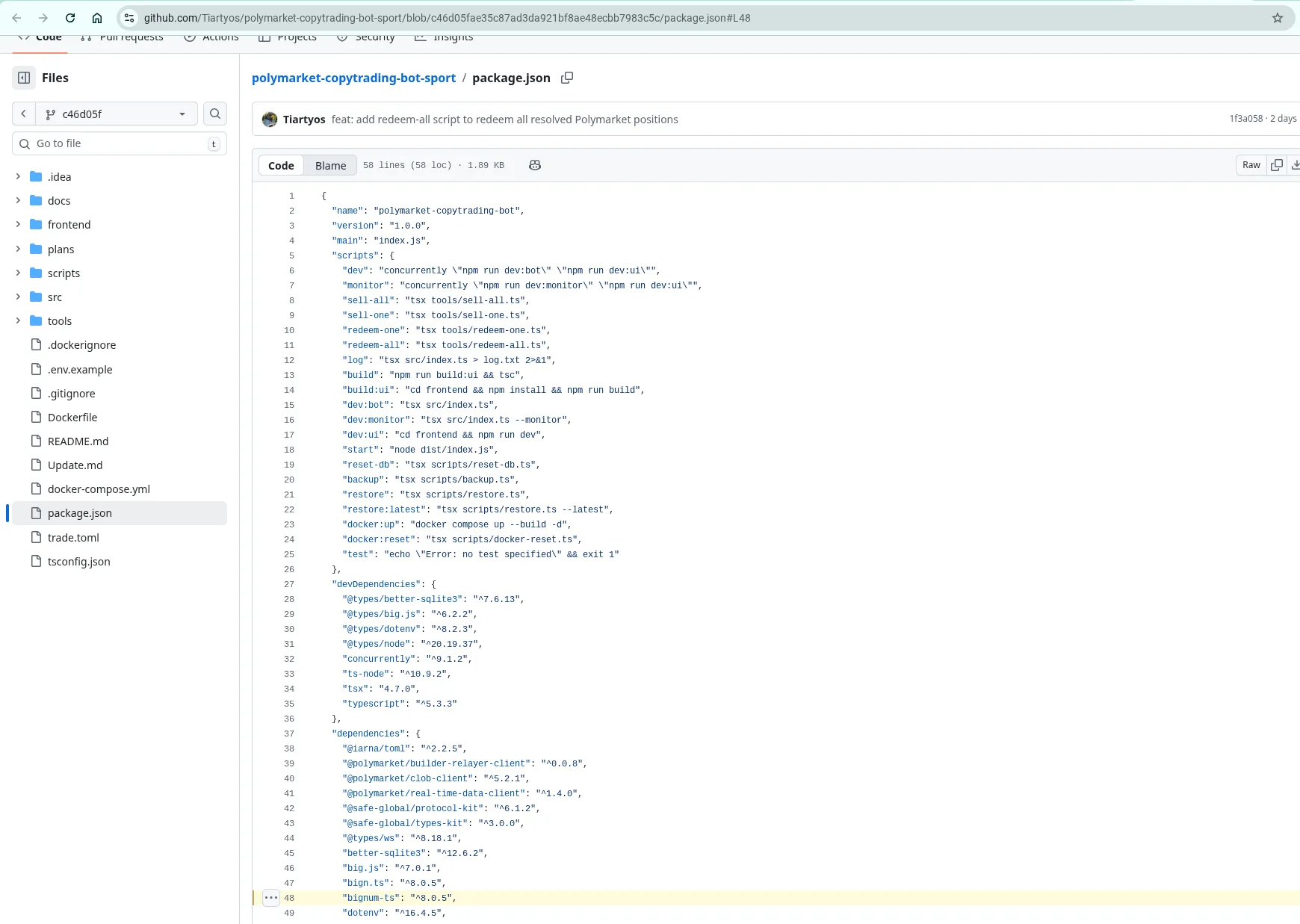Reload the page
Viewport: 1300px width, 924px height.
pyautogui.click(x=70, y=17)
